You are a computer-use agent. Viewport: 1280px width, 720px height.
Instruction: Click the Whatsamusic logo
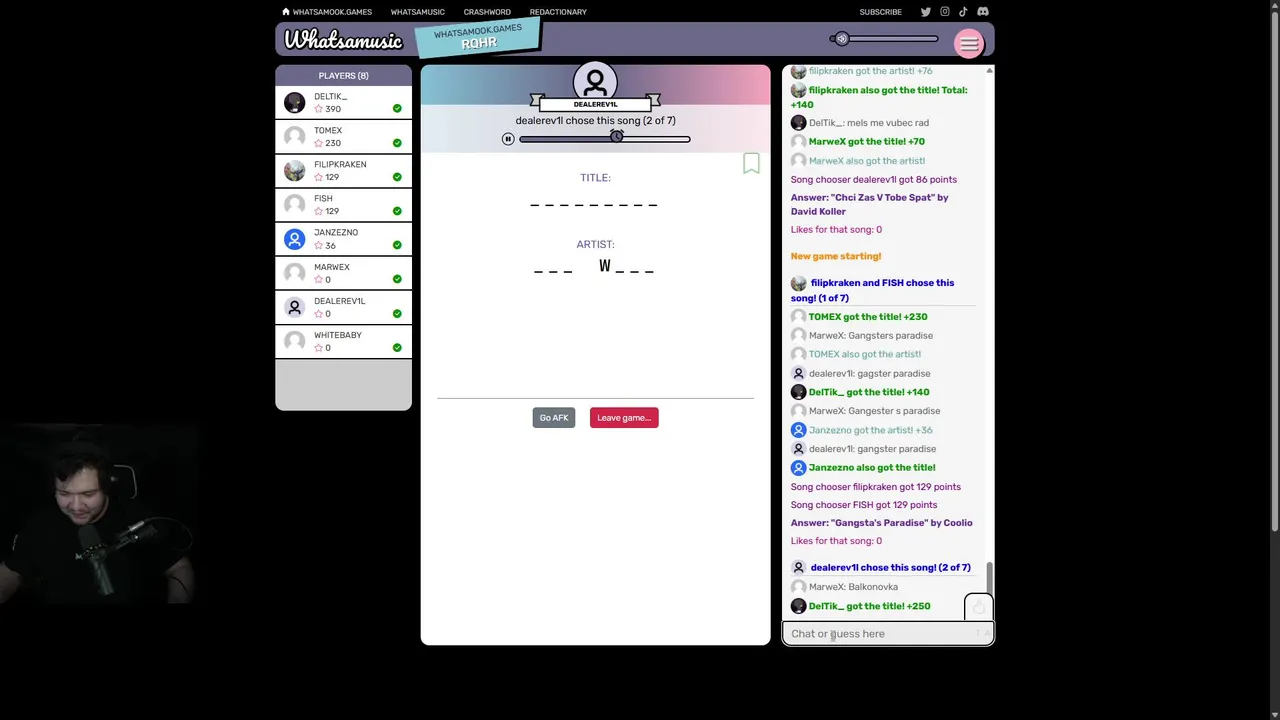coord(343,40)
